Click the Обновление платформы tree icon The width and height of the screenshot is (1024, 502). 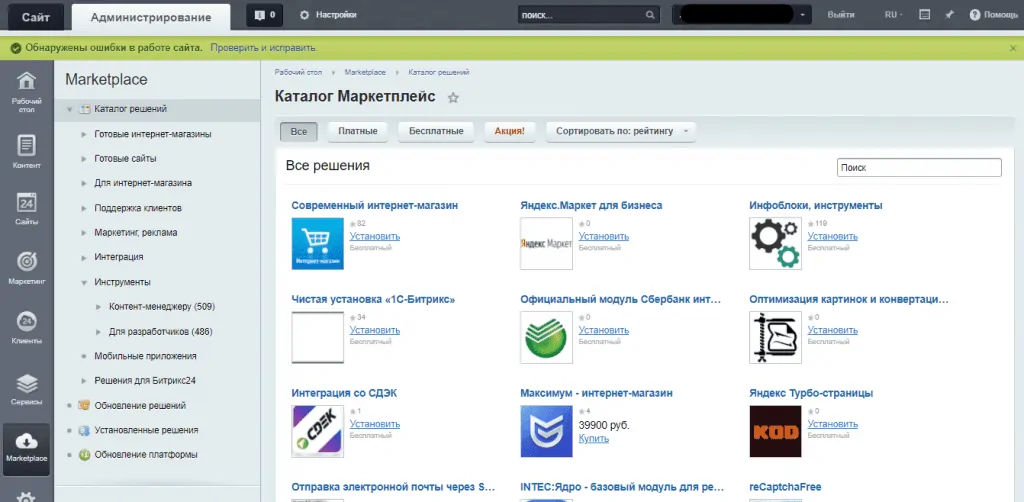tap(84, 455)
